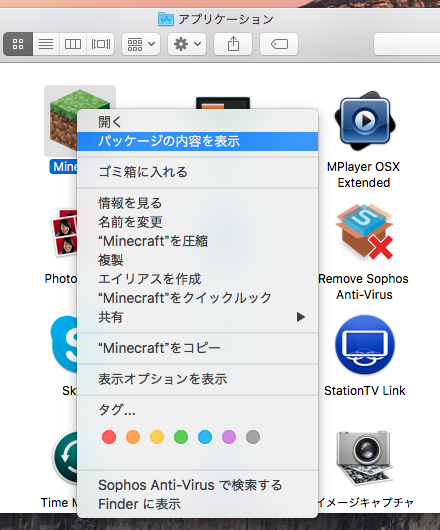Choose "Minecraft"をクイックルック menu item

click(197, 298)
